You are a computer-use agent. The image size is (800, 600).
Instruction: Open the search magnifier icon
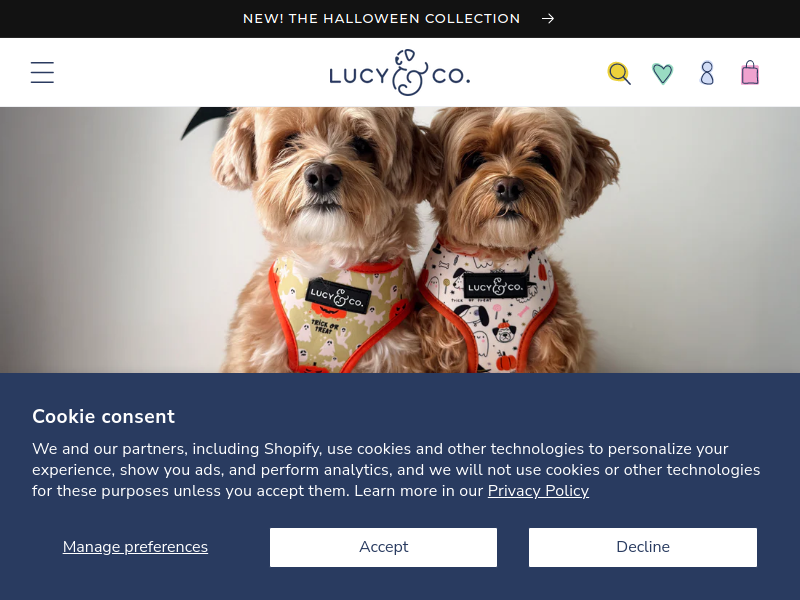tap(619, 73)
